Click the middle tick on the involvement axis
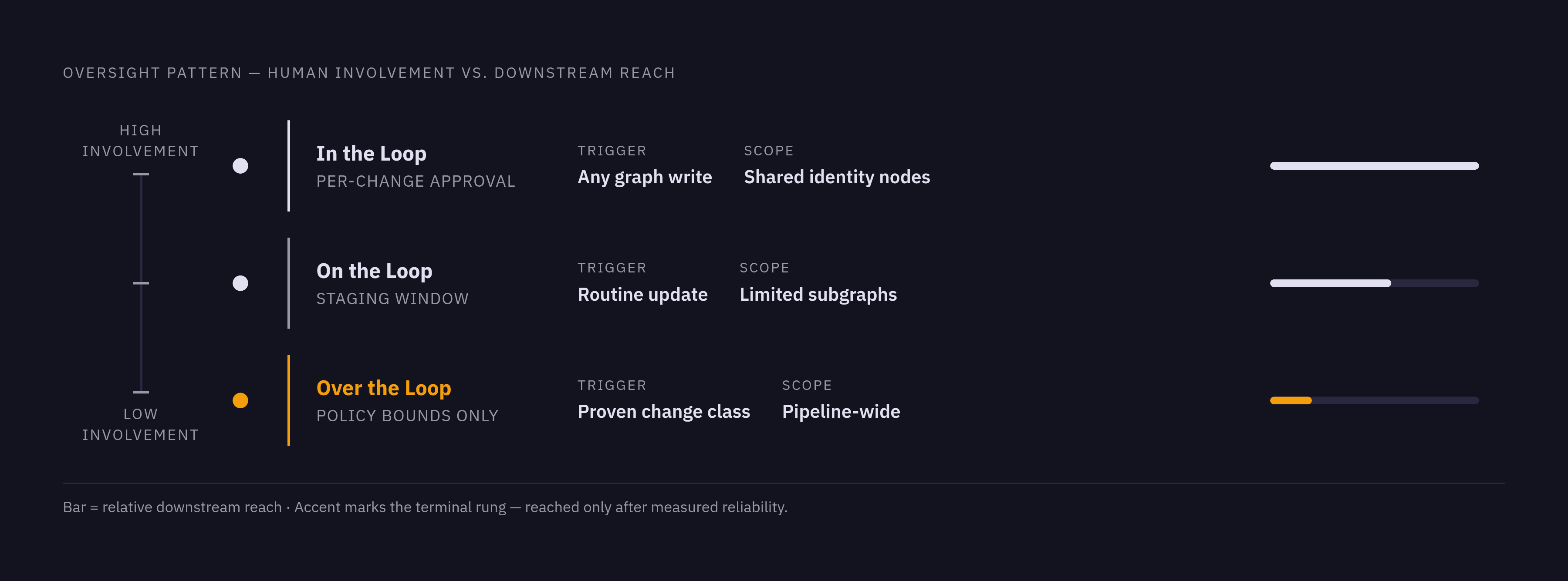Screen dimensions: 1568x581 pos(141,283)
